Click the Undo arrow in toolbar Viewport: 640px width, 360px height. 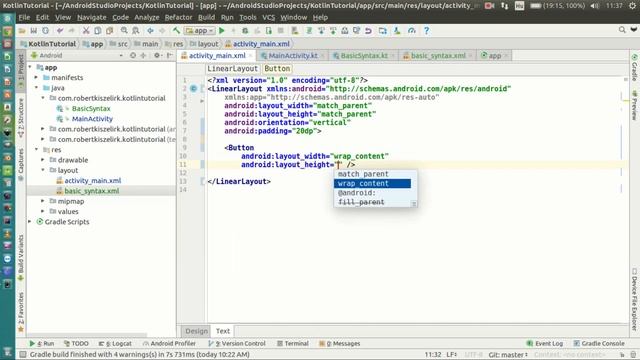(x=60, y=31)
